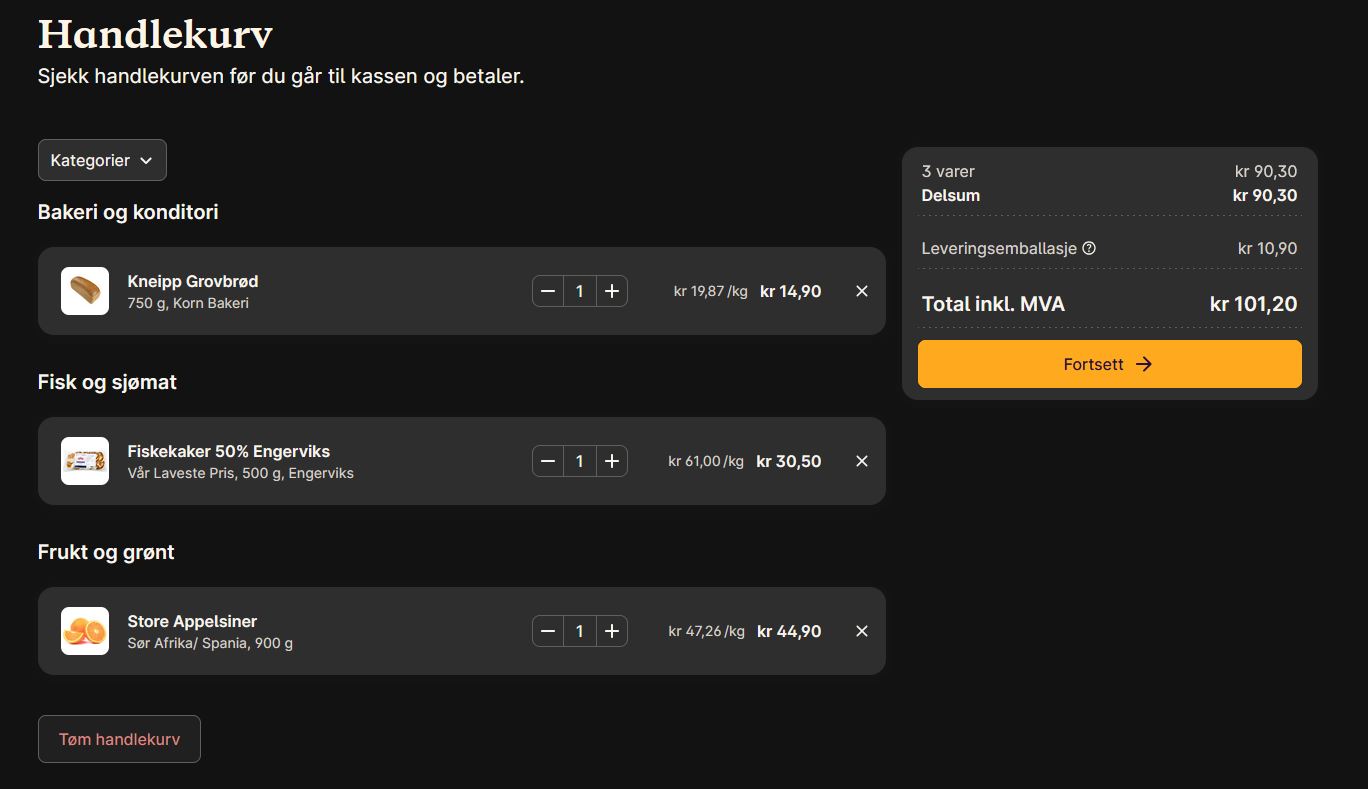Open the Kategorier dropdown
The image size is (1368, 789).
point(102,160)
